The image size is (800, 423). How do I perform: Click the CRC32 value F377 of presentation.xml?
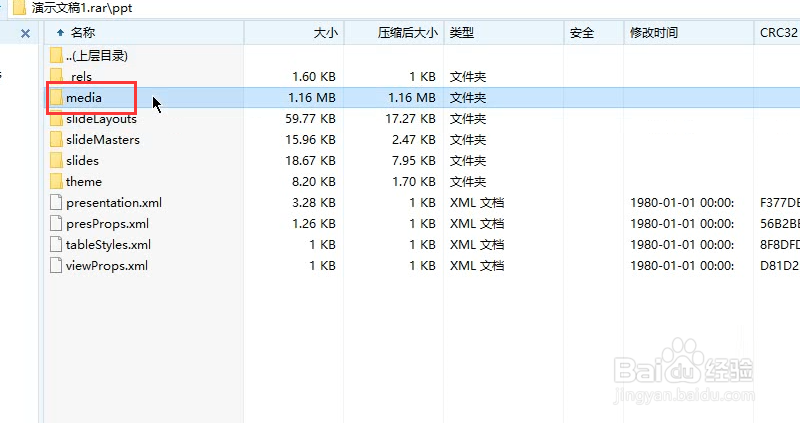[x=780, y=203]
